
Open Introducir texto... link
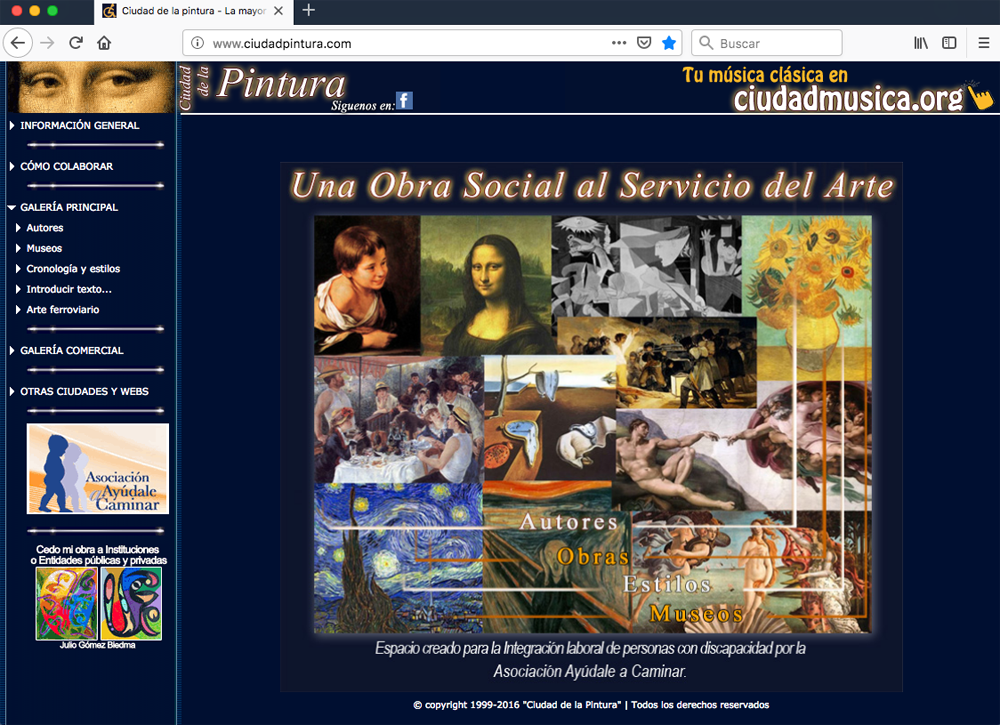tap(69, 289)
